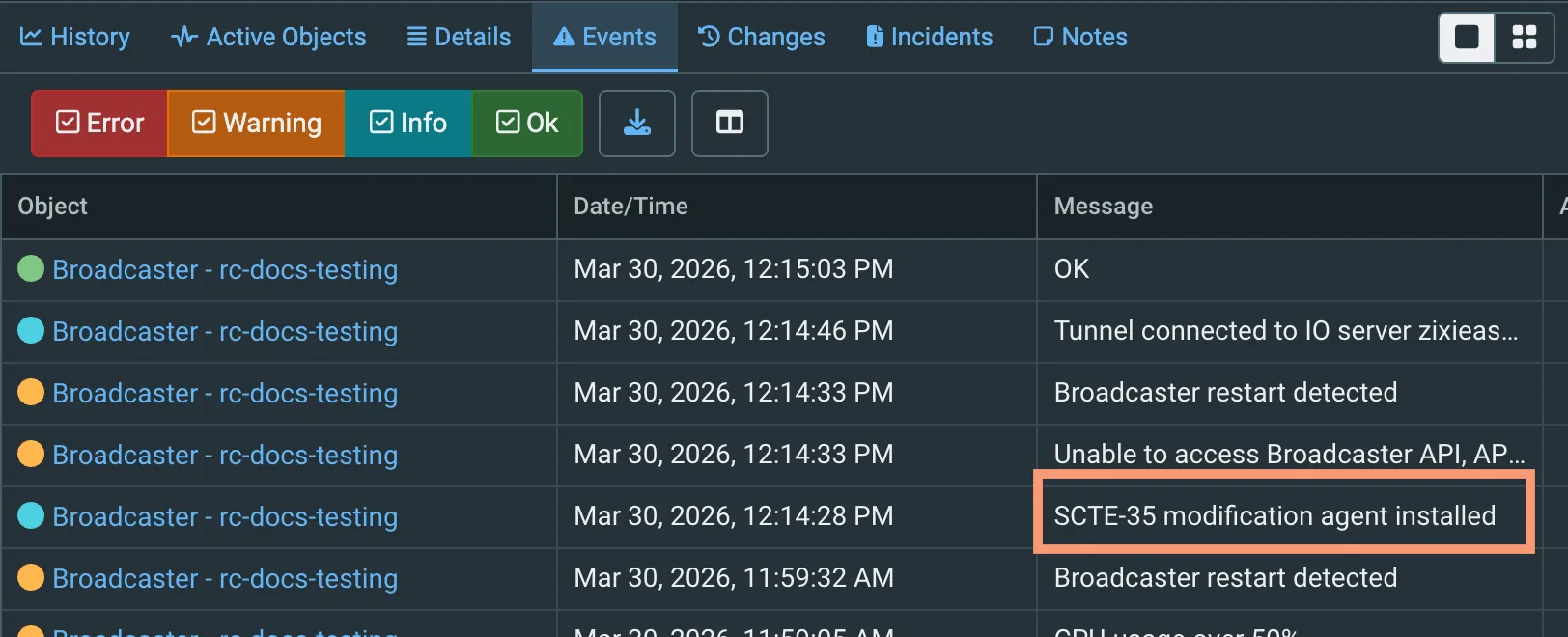Screen dimensions: 1568x637
Task: Open the column chooser icon
Action: (730, 123)
